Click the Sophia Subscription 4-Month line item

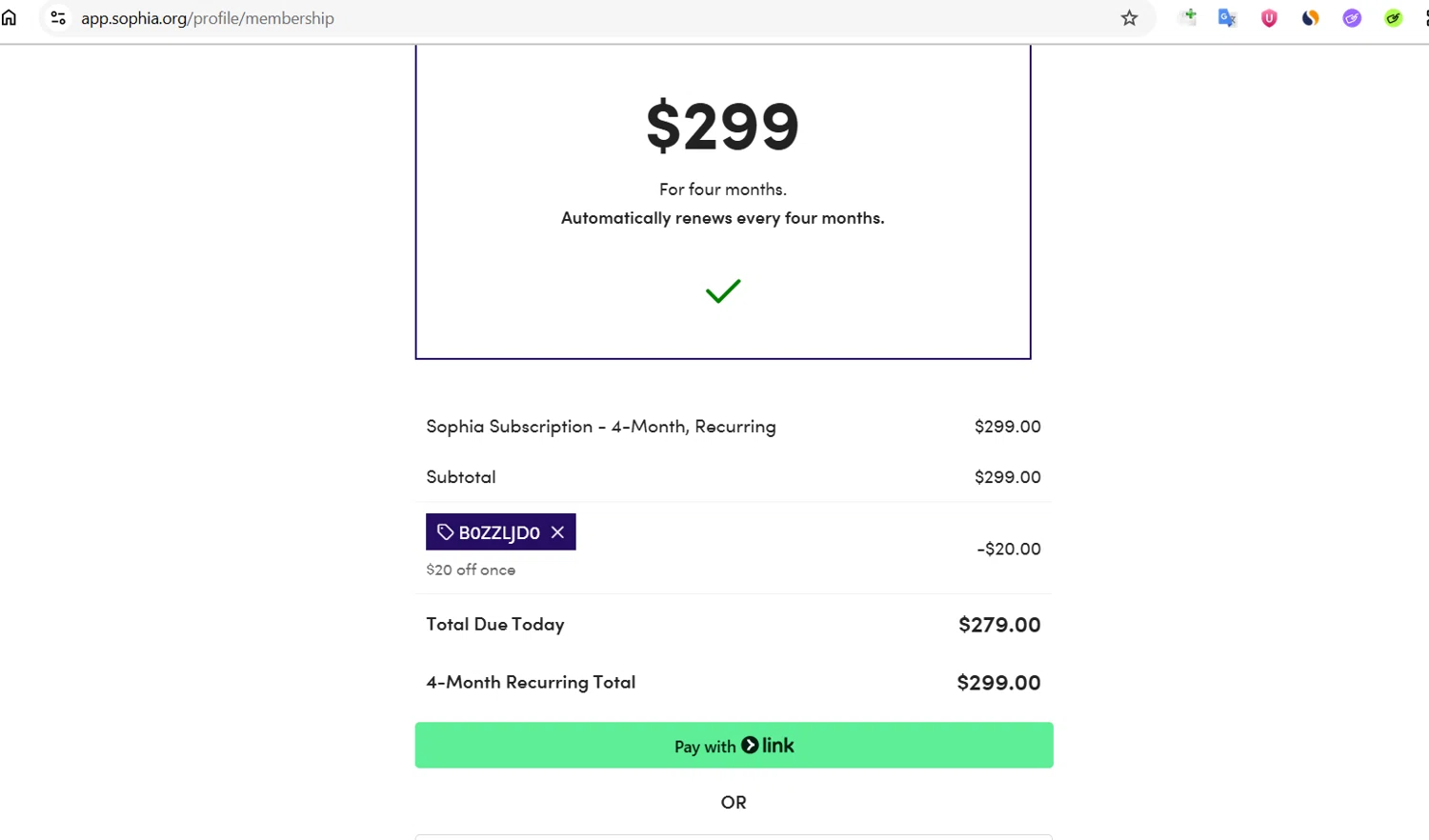600,427
